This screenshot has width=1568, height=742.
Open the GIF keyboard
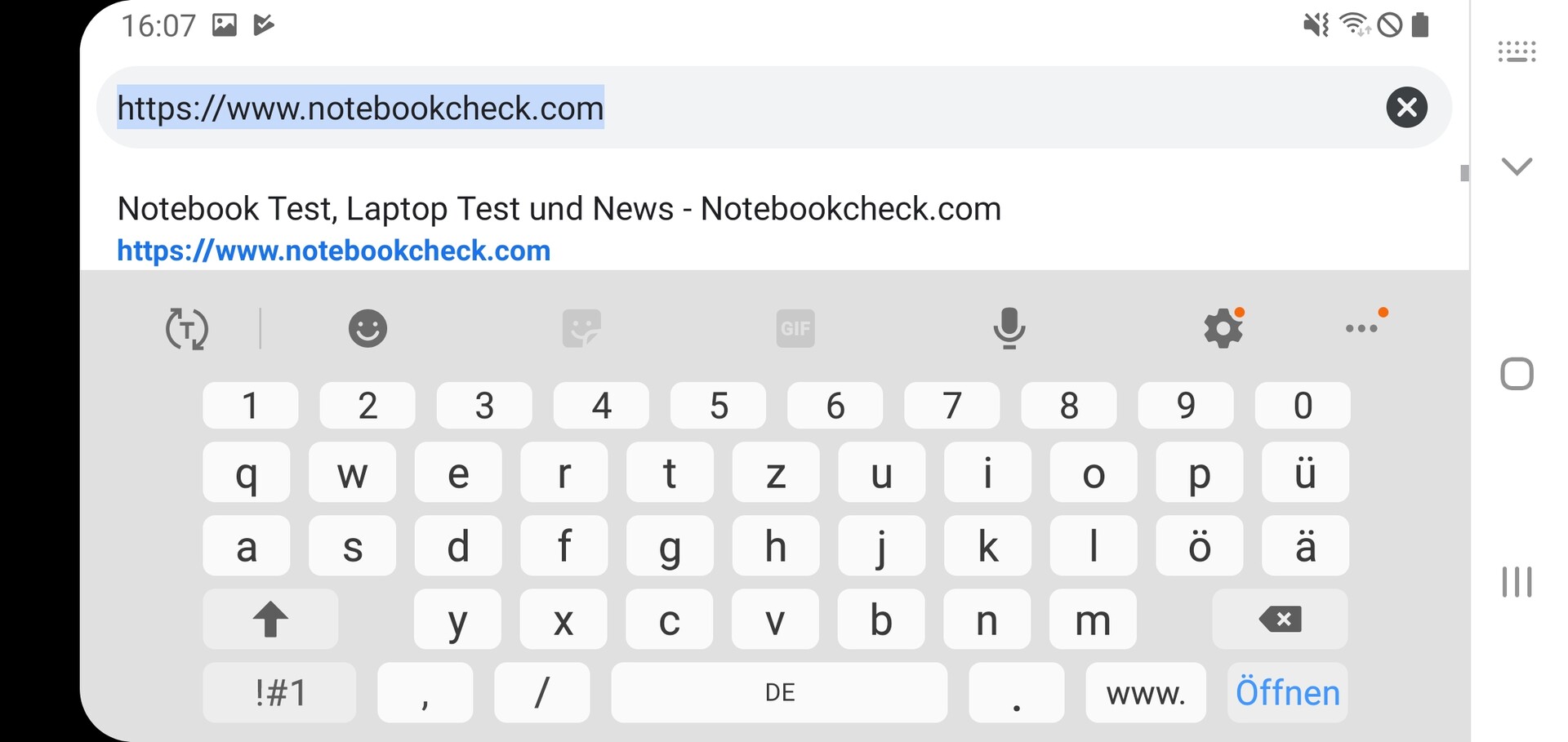click(x=795, y=328)
